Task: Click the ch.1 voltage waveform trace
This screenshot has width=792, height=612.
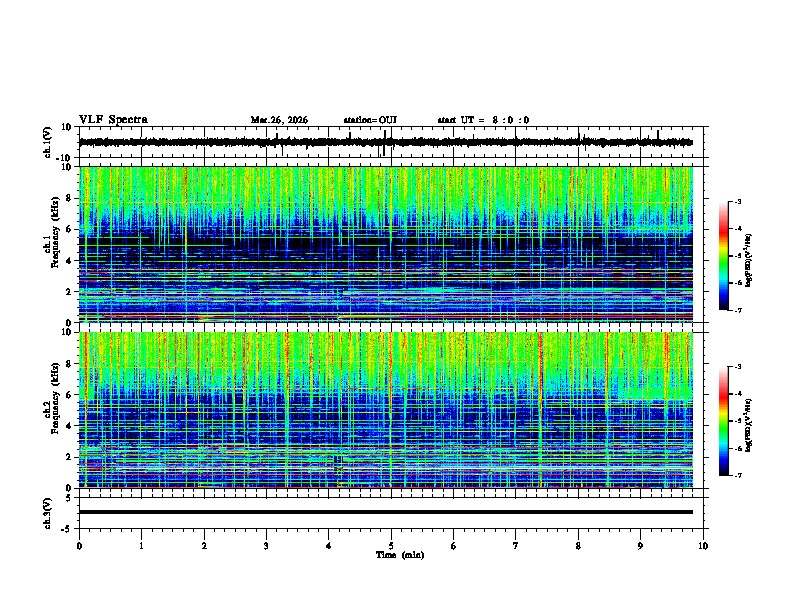Action: [x=386, y=142]
